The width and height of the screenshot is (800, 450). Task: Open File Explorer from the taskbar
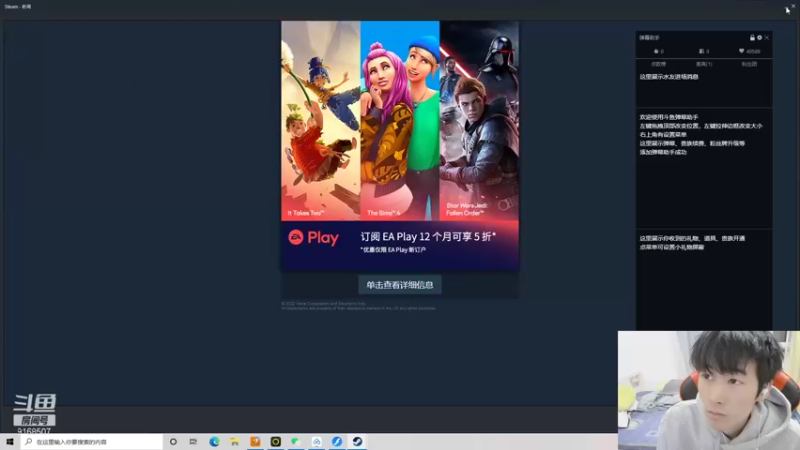click(235, 442)
